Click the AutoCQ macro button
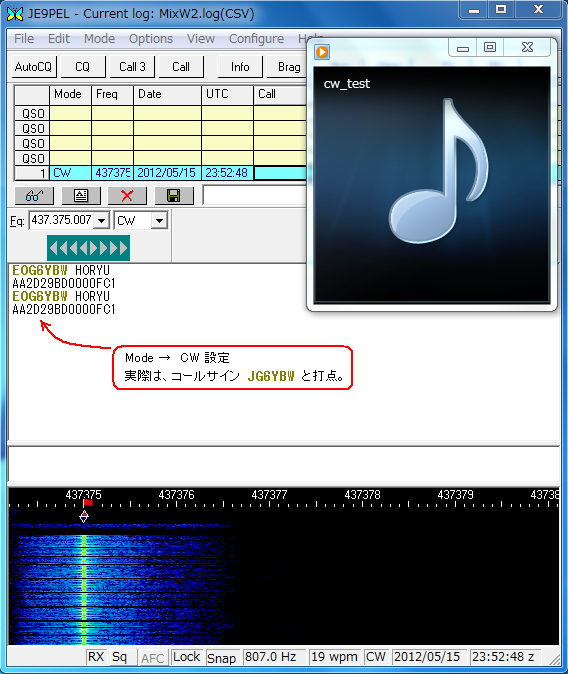Image resolution: width=568 pixels, height=674 pixels. coord(34,67)
